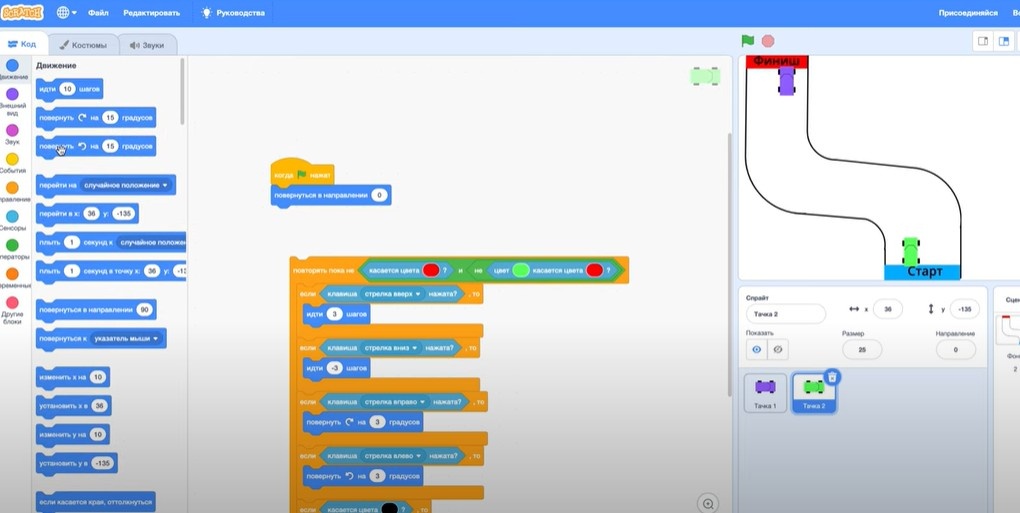Switch to small stage layout
This screenshot has height=513, width=1020.
click(983, 41)
